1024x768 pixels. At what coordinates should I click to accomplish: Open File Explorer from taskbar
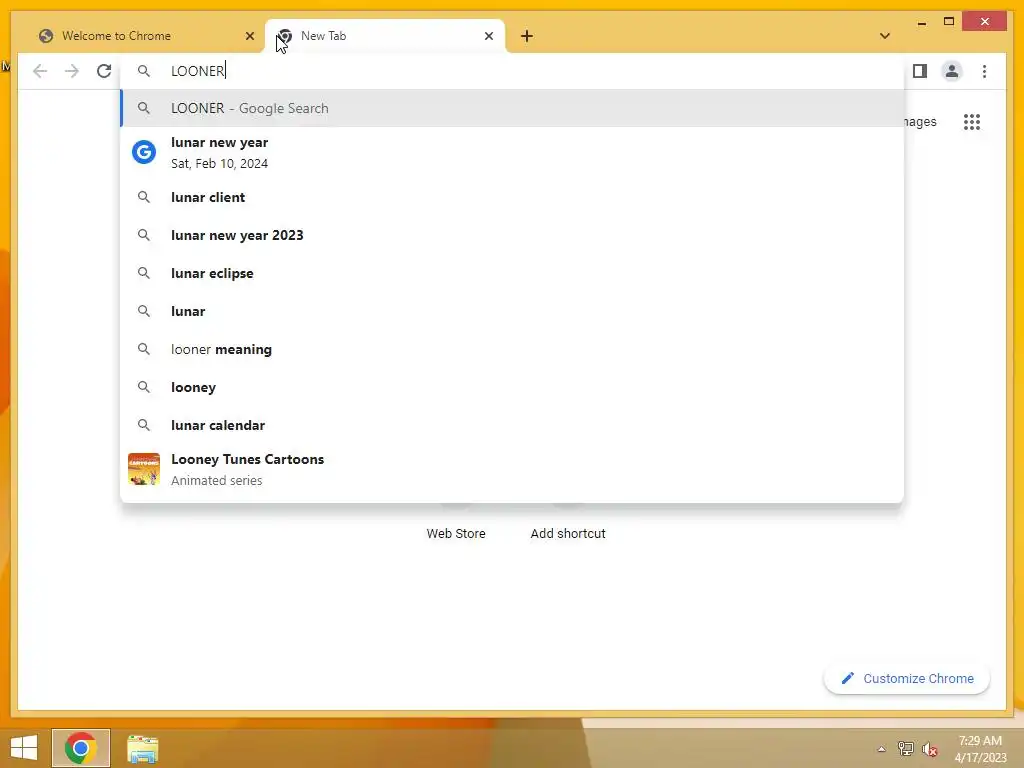click(142, 749)
